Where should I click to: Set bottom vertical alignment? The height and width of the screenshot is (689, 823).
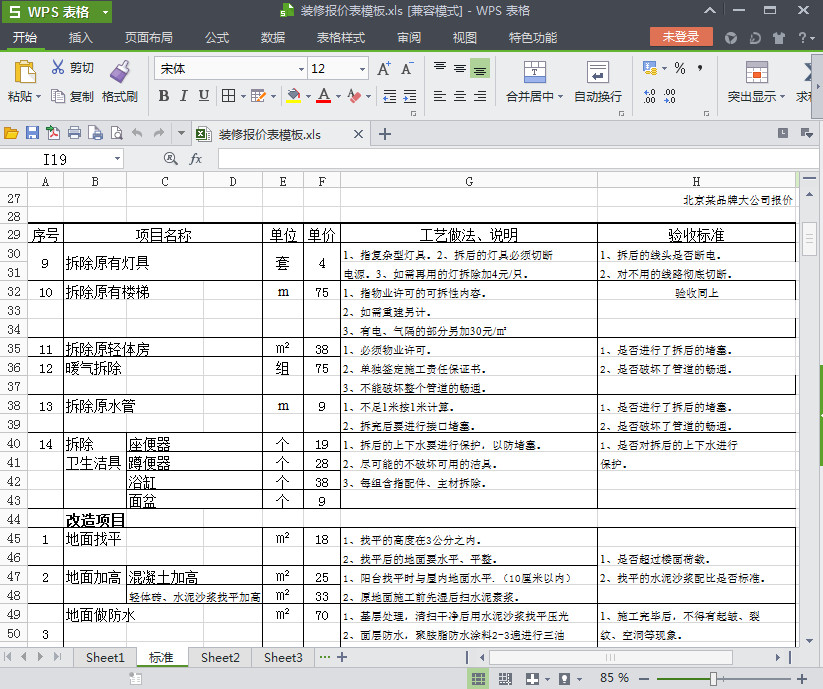coord(480,68)
